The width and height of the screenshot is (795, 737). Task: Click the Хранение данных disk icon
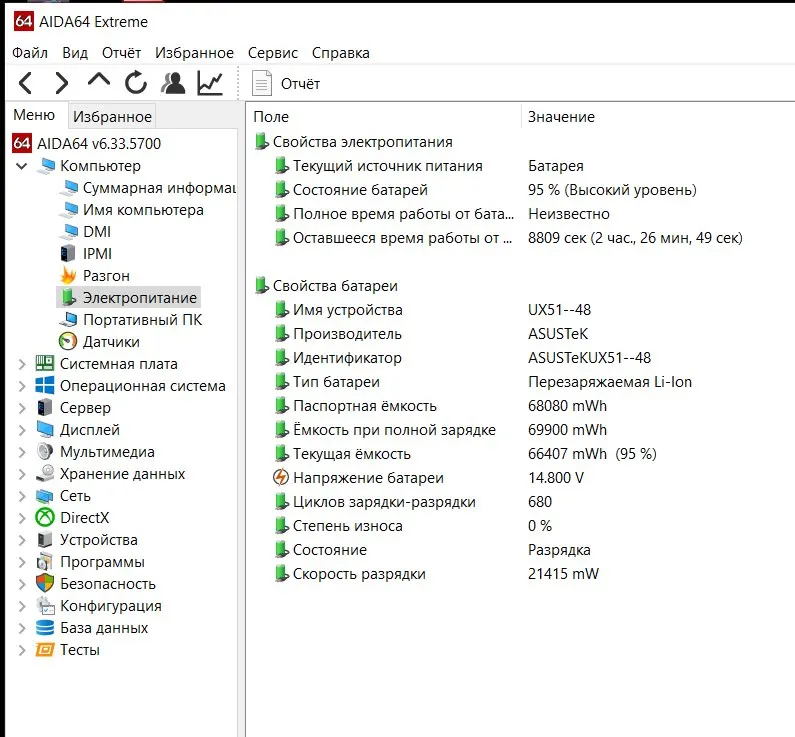click(x=45, y=473)
